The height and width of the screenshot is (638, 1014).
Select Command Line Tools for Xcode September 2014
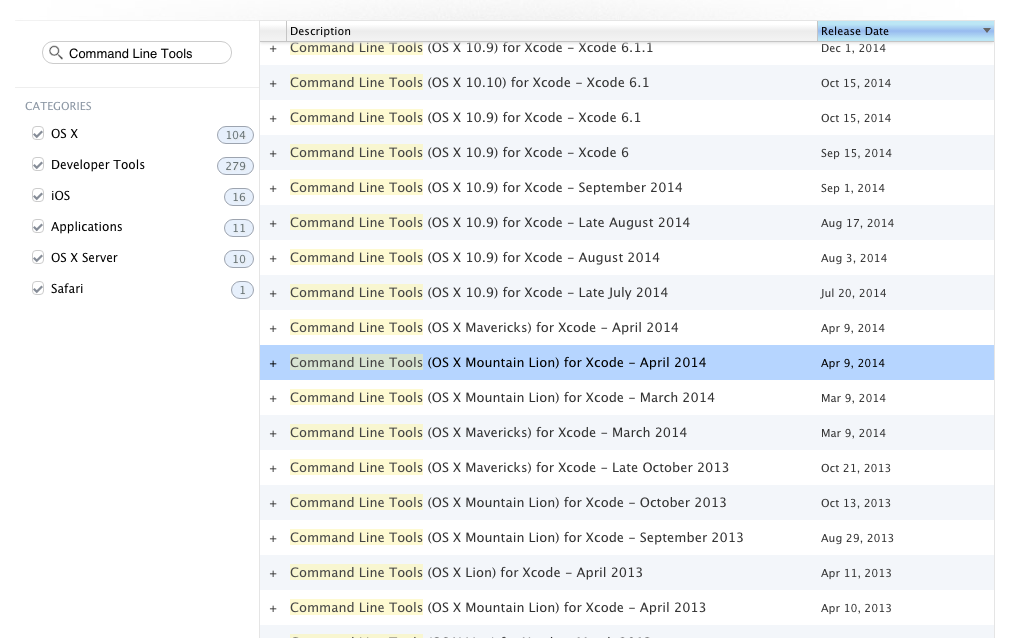pos(486,187)
